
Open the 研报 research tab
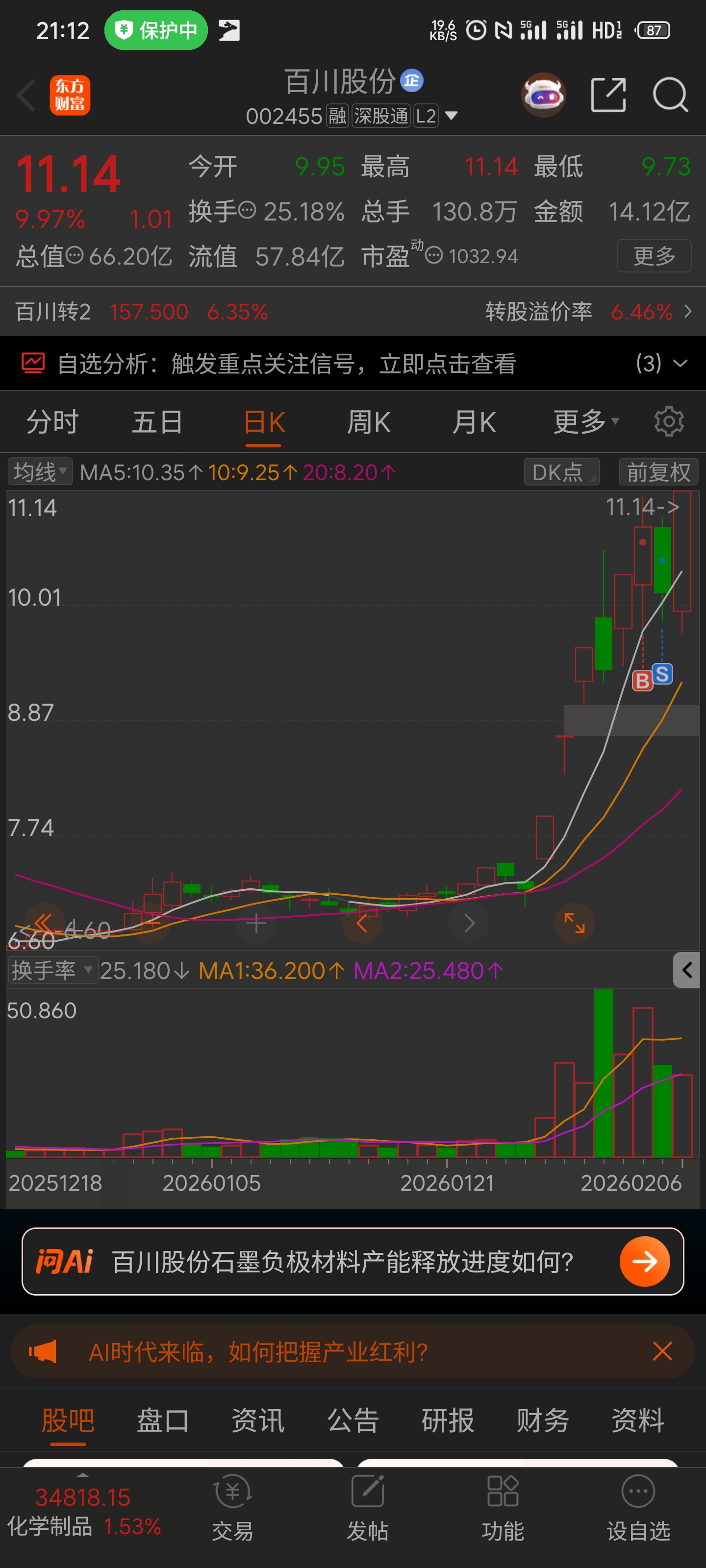448,1420
